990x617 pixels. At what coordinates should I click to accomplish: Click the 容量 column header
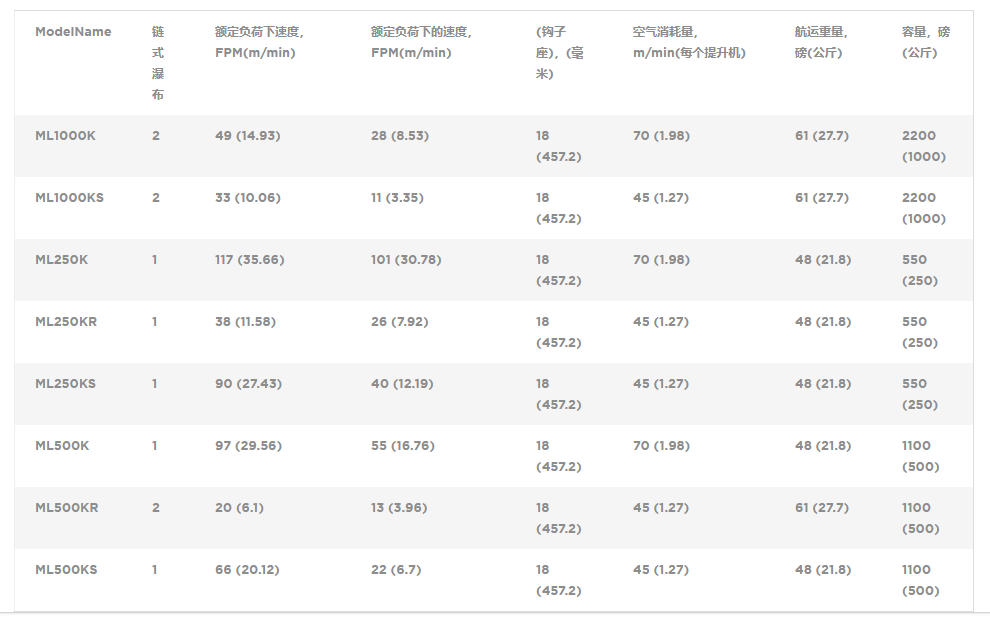pyautogui.click(x=926, y=42)
